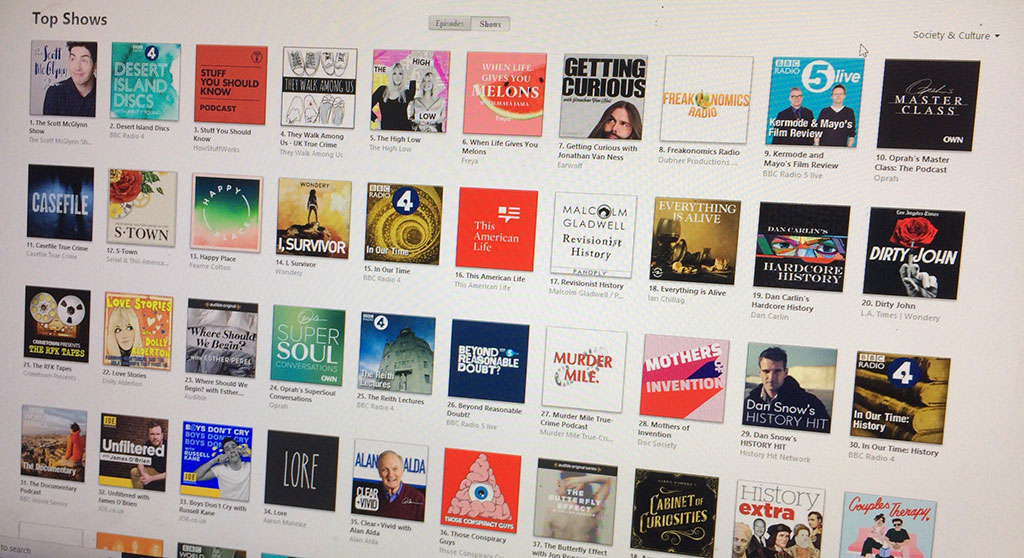Open Clear+Vivid with Alan Alda artwork
The height and width of the screenshot is (558, 1024).
[390, 480]
